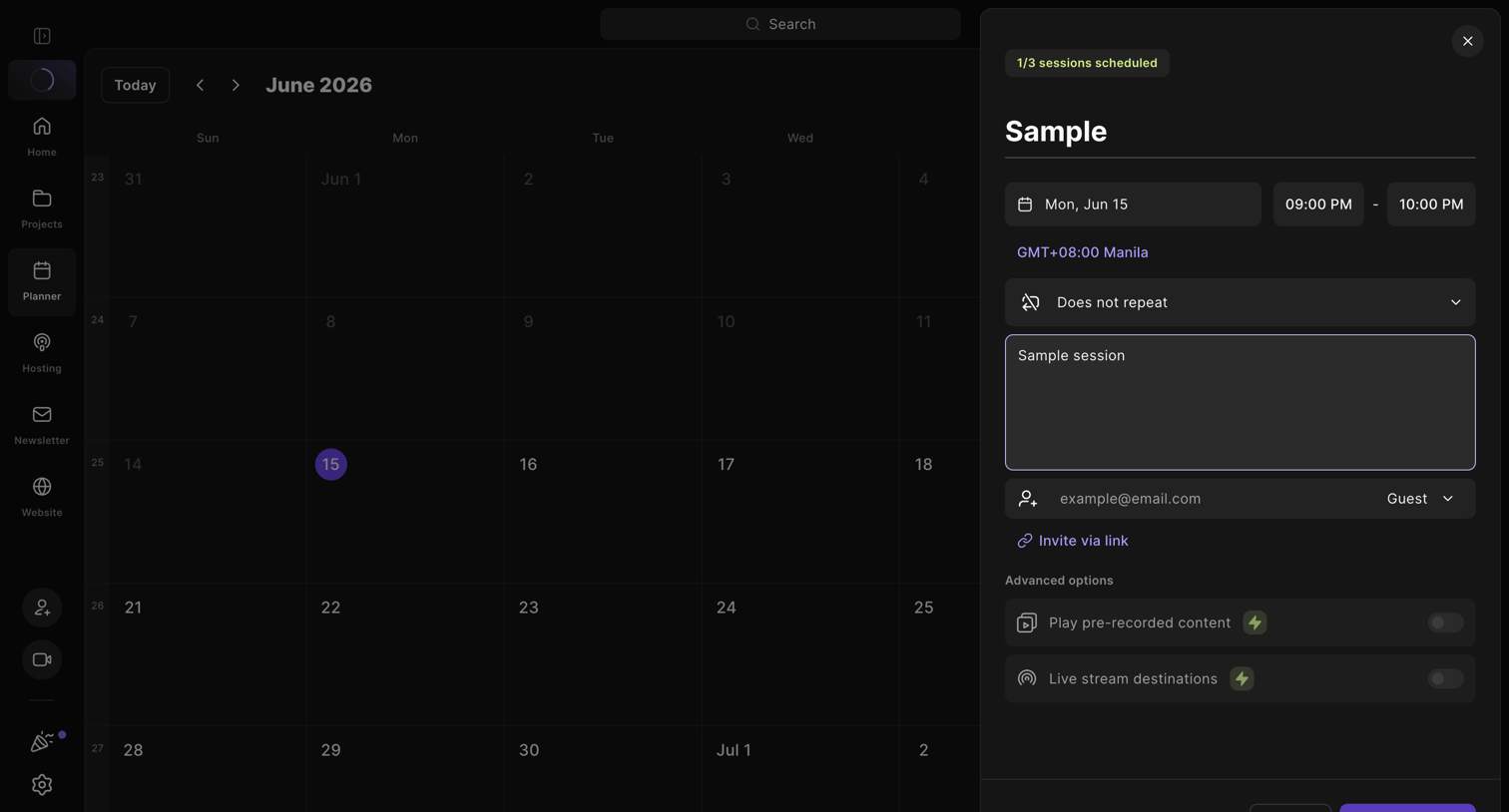Open the Hosting section
This screenshot has width=1509, height=812.
point(42,353)
